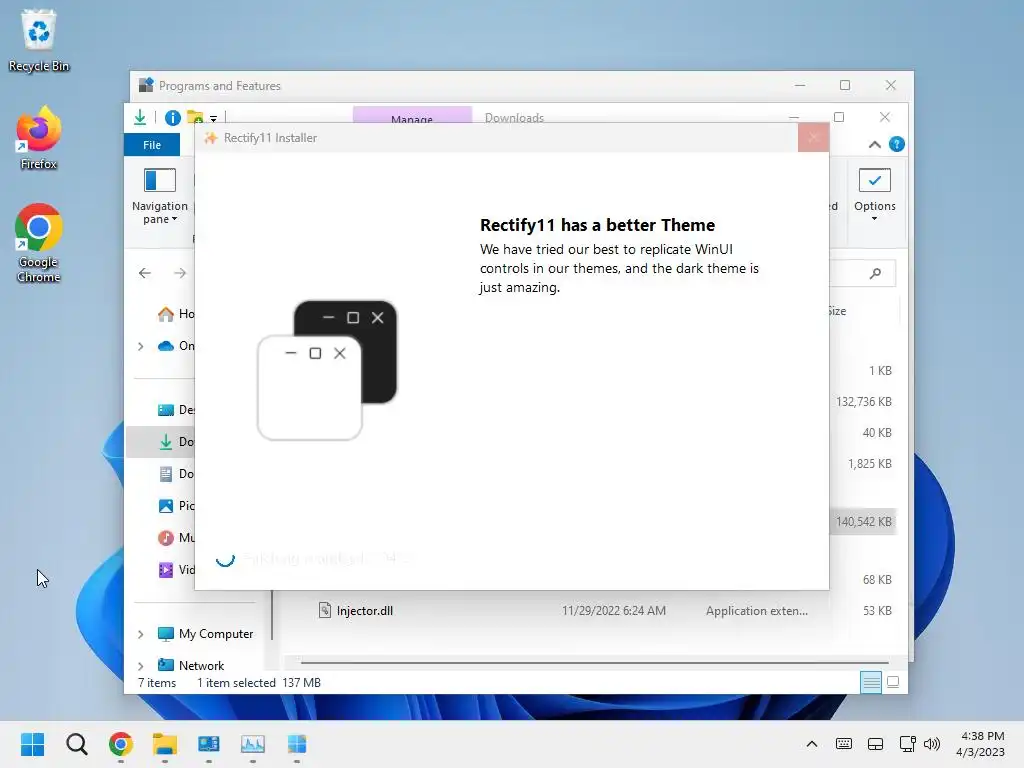The height and width of the screenshot is (768, 1024).
Task: Open the network tray icon
Action: 907,744
